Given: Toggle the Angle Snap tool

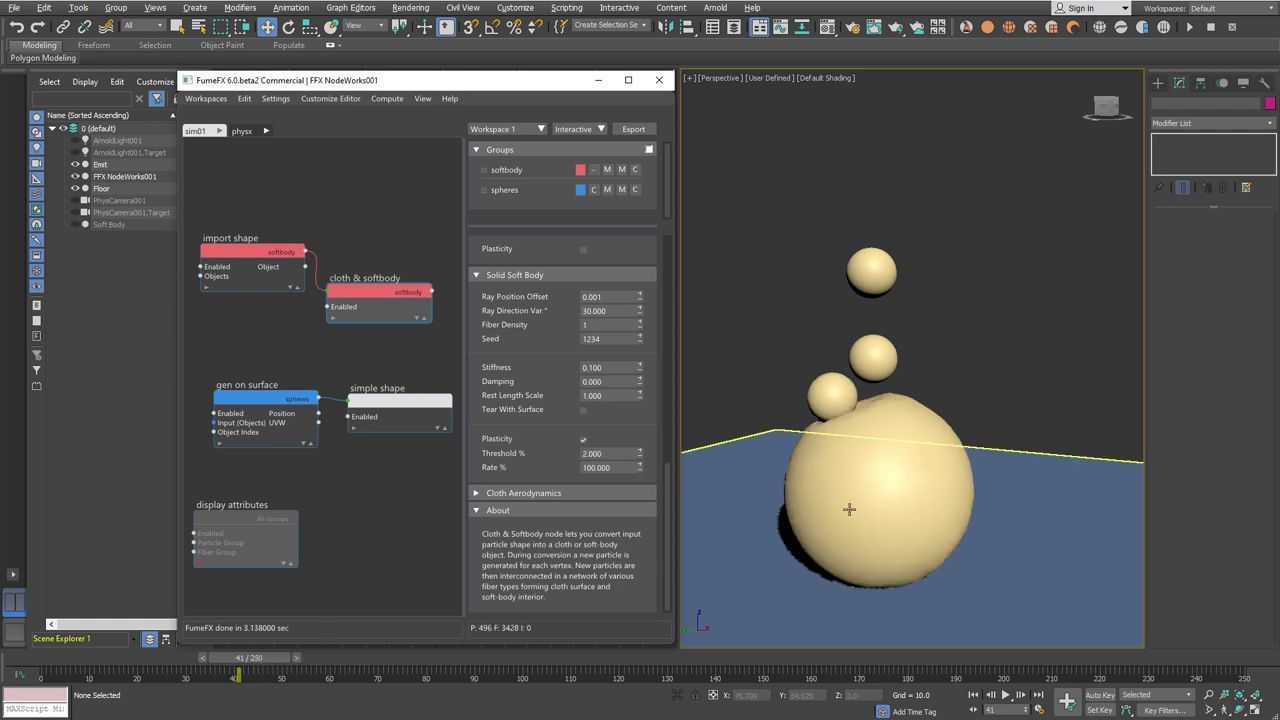Looking at the screenshot, I should coord(492,27).
